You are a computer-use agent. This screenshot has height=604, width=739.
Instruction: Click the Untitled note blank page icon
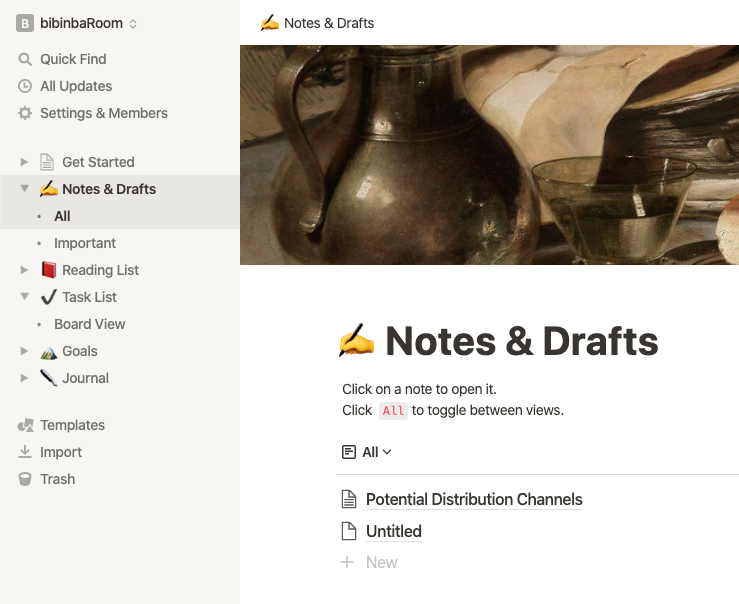point(349,531)
